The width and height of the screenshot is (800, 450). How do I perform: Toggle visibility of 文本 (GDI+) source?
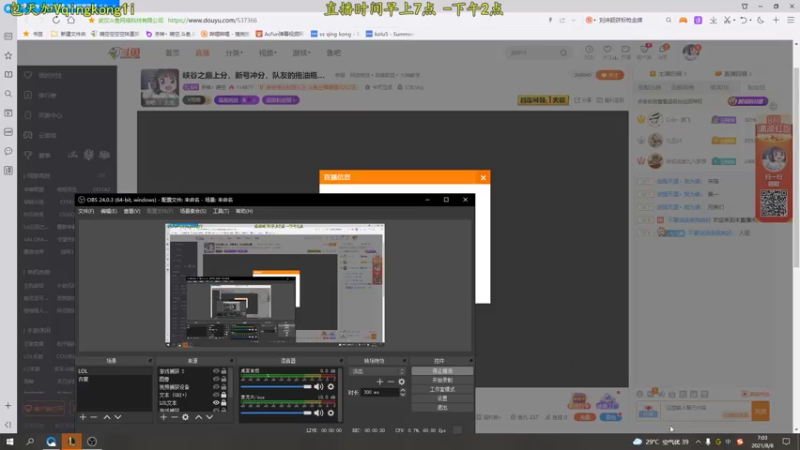(x=216, y=395)
